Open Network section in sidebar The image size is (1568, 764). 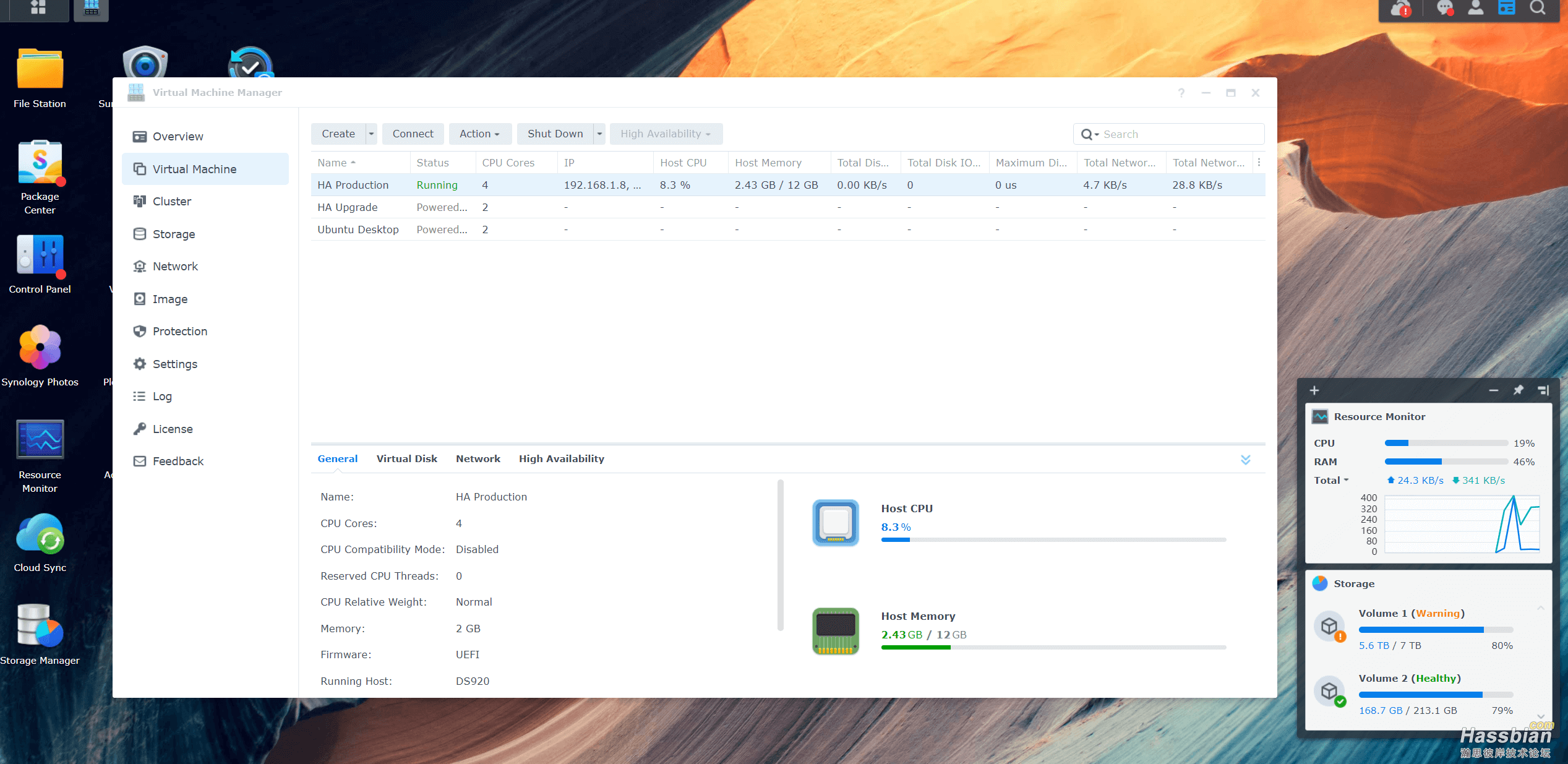pos(205,266)
